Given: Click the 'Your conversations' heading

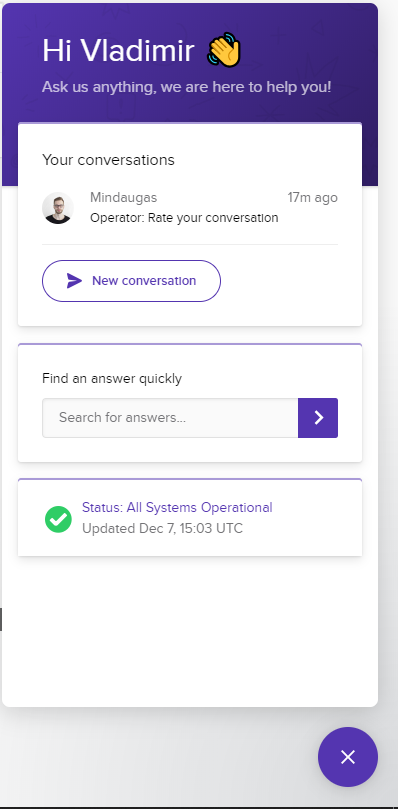Looking at the screenshot, I should coord(108,160).
